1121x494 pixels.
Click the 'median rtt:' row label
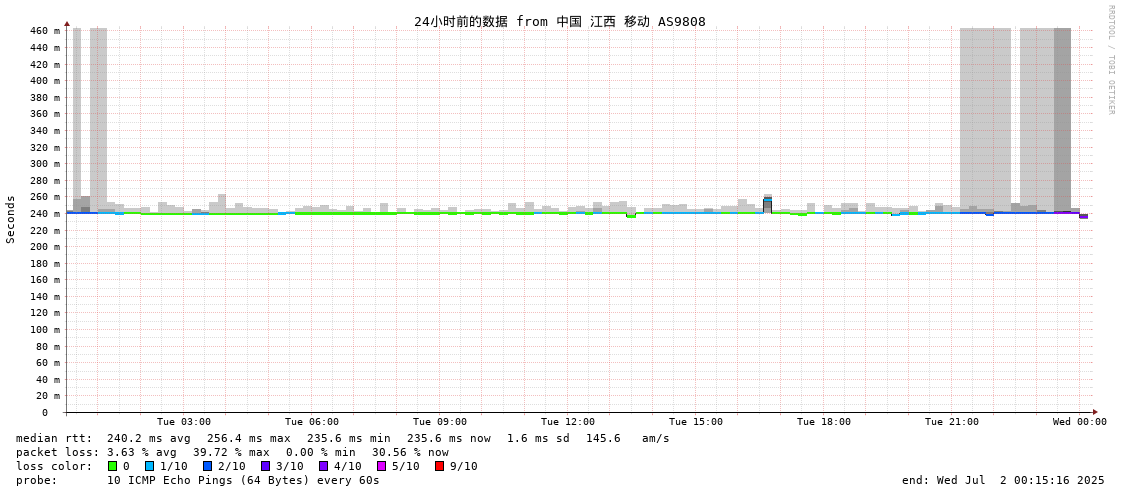click(x=54, y=438)
